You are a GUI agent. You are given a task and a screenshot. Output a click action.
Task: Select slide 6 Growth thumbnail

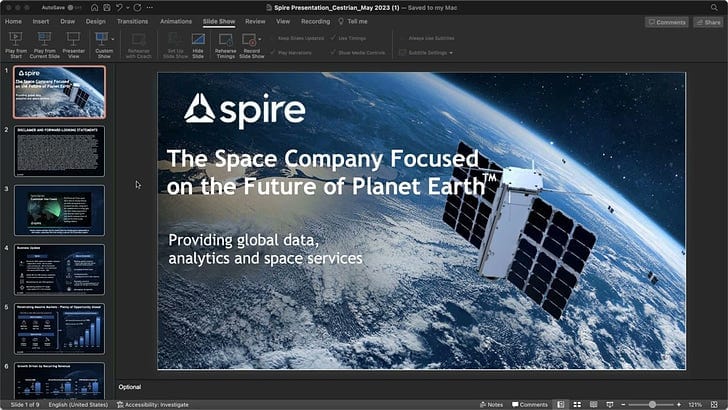click(59, 381)
